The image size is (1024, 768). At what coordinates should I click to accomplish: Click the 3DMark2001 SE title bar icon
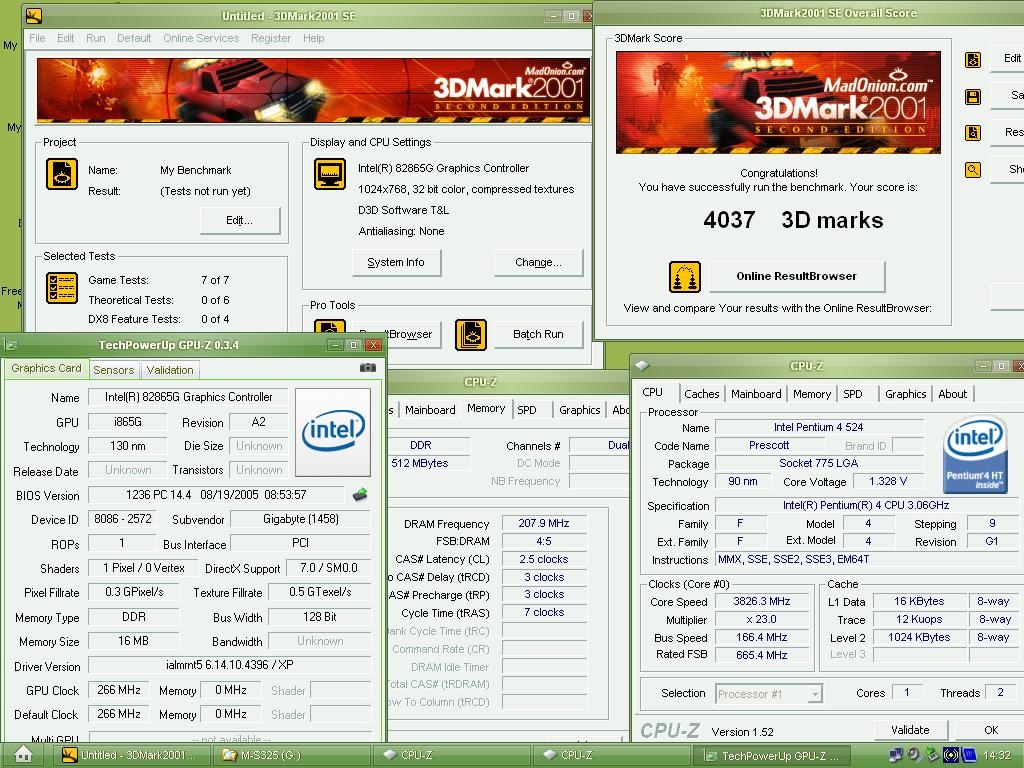pyautogui.click(x=34, y=16)
